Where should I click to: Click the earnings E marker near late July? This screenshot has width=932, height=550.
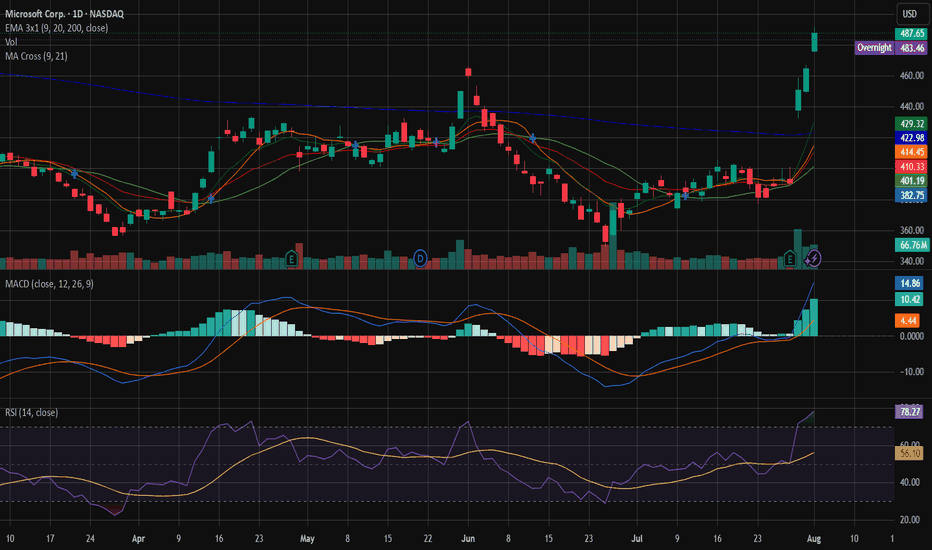(x=789, y=259)
